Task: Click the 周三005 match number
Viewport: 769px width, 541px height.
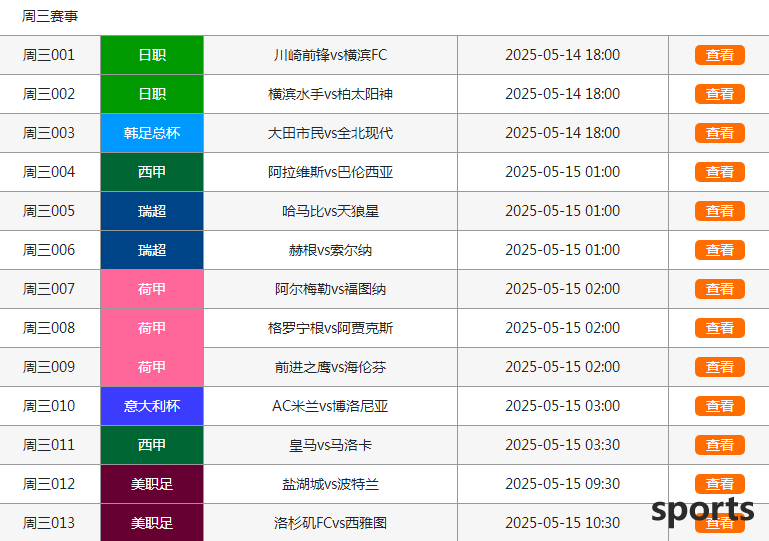Action: 49,211
